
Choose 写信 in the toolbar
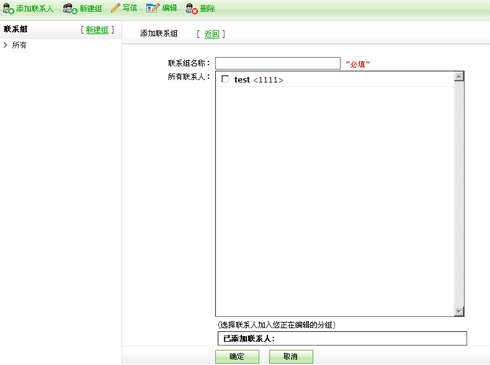tap(130, 8)
